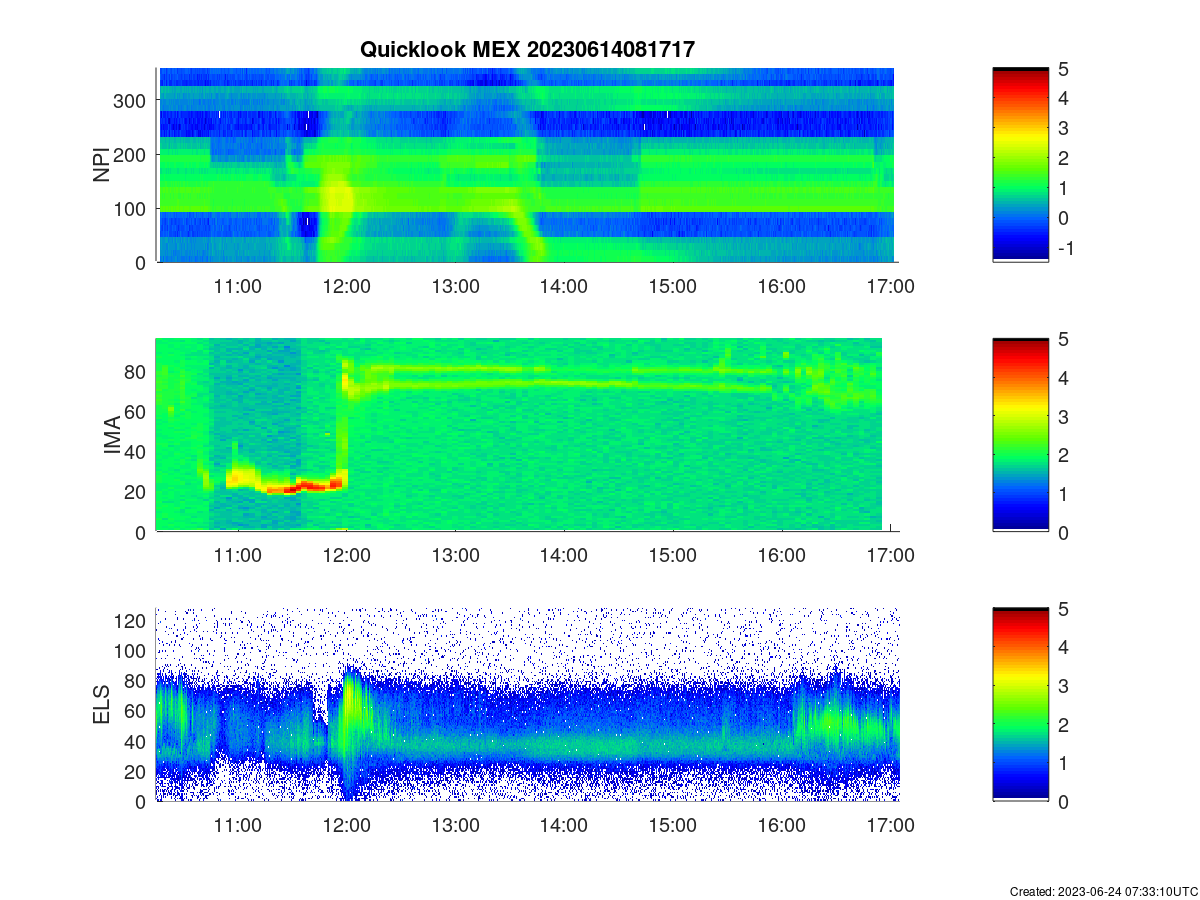Select the NPI panel colorbar
Screen dimensions: 1200x900
[1020, 165]
